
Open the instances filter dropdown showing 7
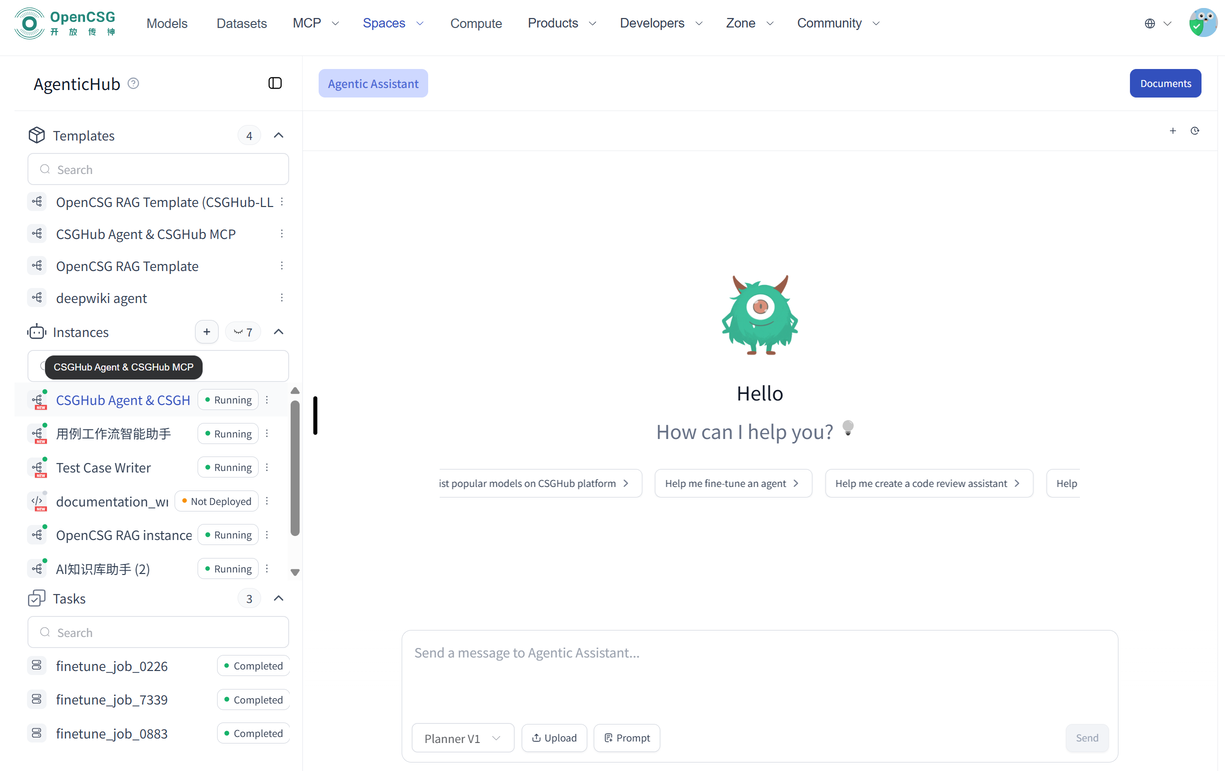(243, 332)
